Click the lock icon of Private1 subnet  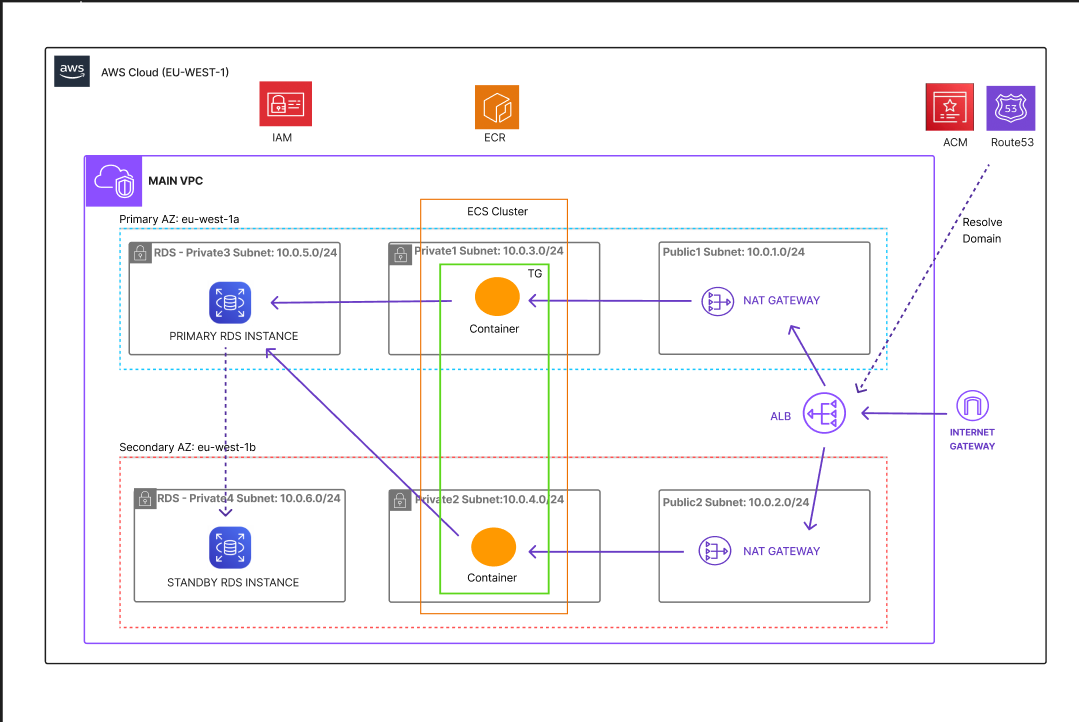point(400,255)
